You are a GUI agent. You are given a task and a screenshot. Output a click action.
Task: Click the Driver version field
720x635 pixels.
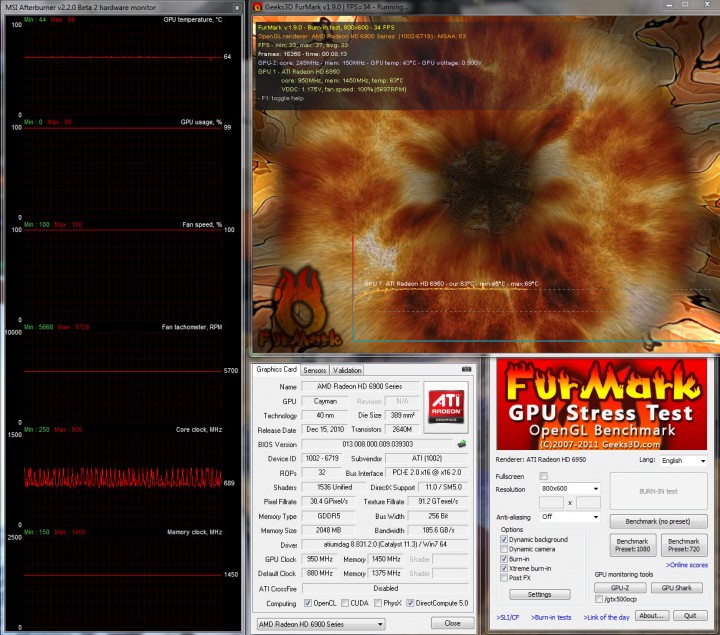tap(385, 544)
